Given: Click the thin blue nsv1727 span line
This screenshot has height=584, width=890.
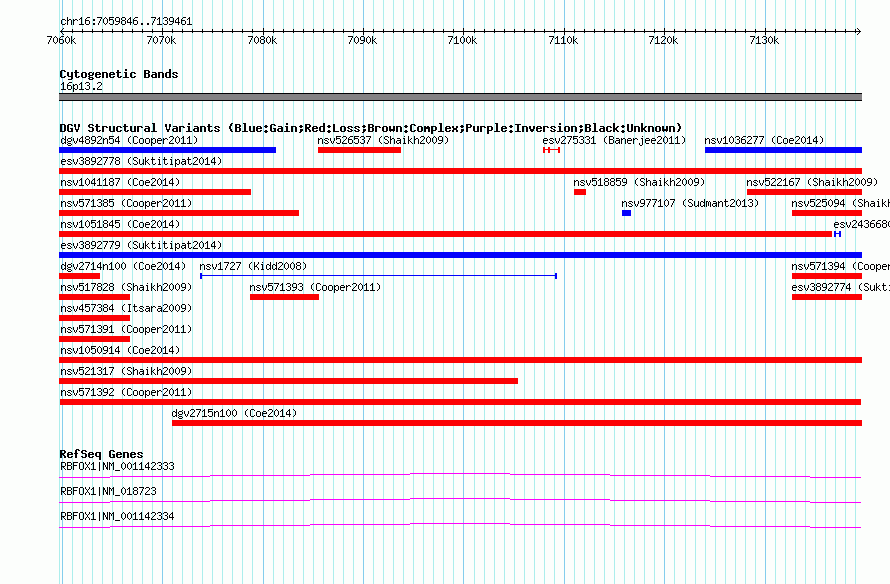Looking at the screenshot, I should point(379,276).
